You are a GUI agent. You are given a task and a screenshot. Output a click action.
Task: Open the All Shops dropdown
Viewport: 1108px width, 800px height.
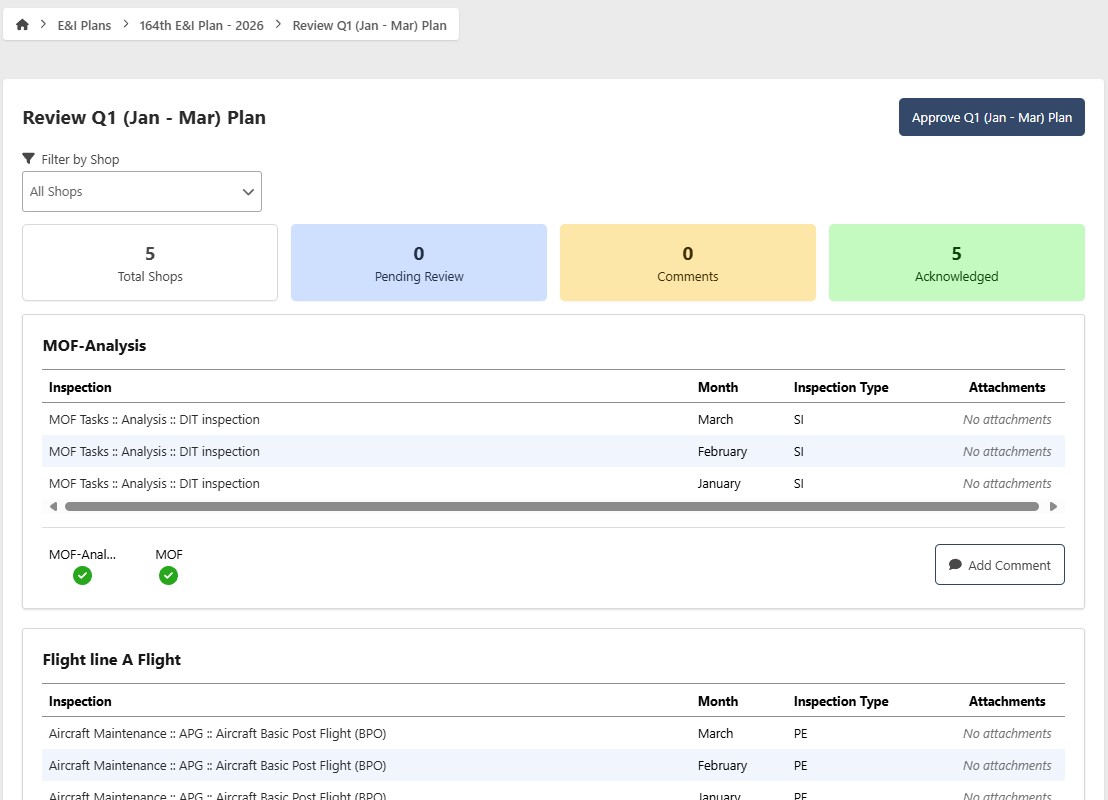pyautogui.click(x=141, y=192)
